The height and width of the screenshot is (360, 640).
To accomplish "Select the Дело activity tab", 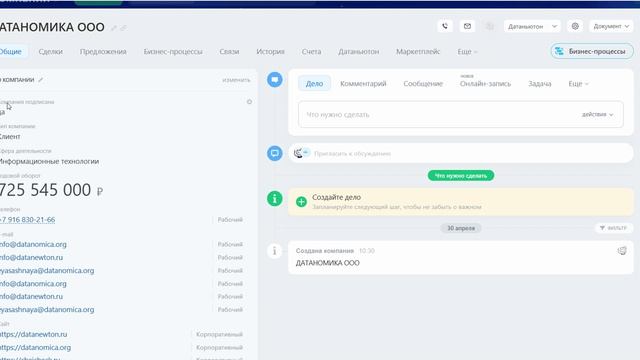I will [x=314, y=84].
